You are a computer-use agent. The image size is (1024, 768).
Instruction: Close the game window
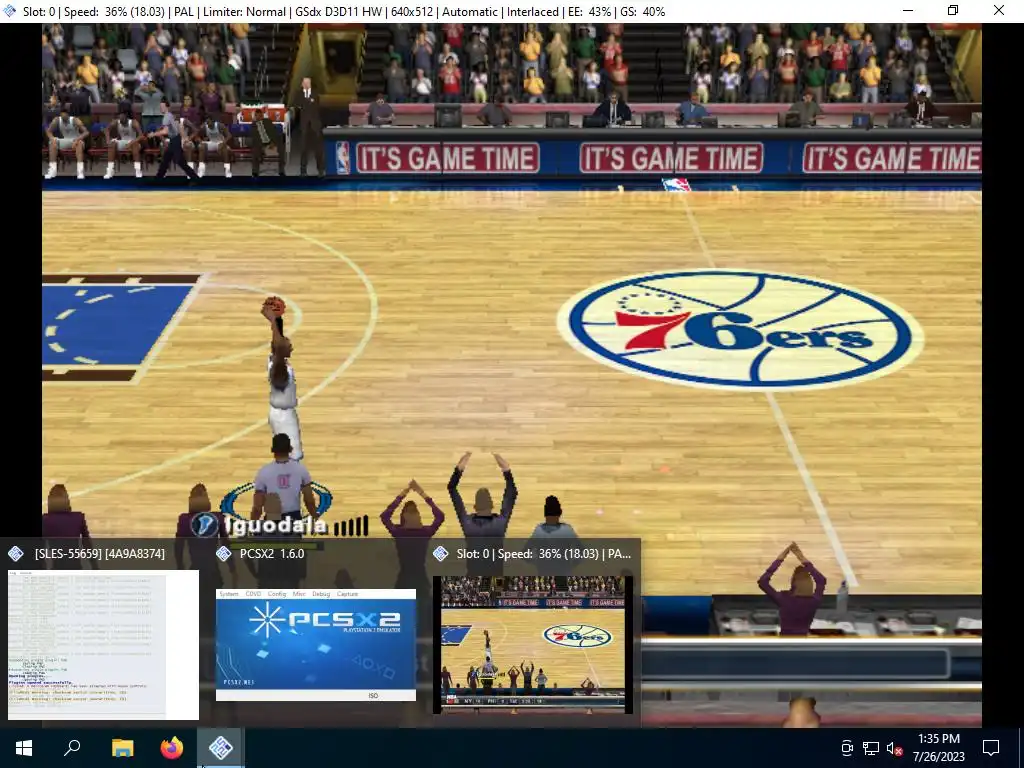tap(999, 10)
